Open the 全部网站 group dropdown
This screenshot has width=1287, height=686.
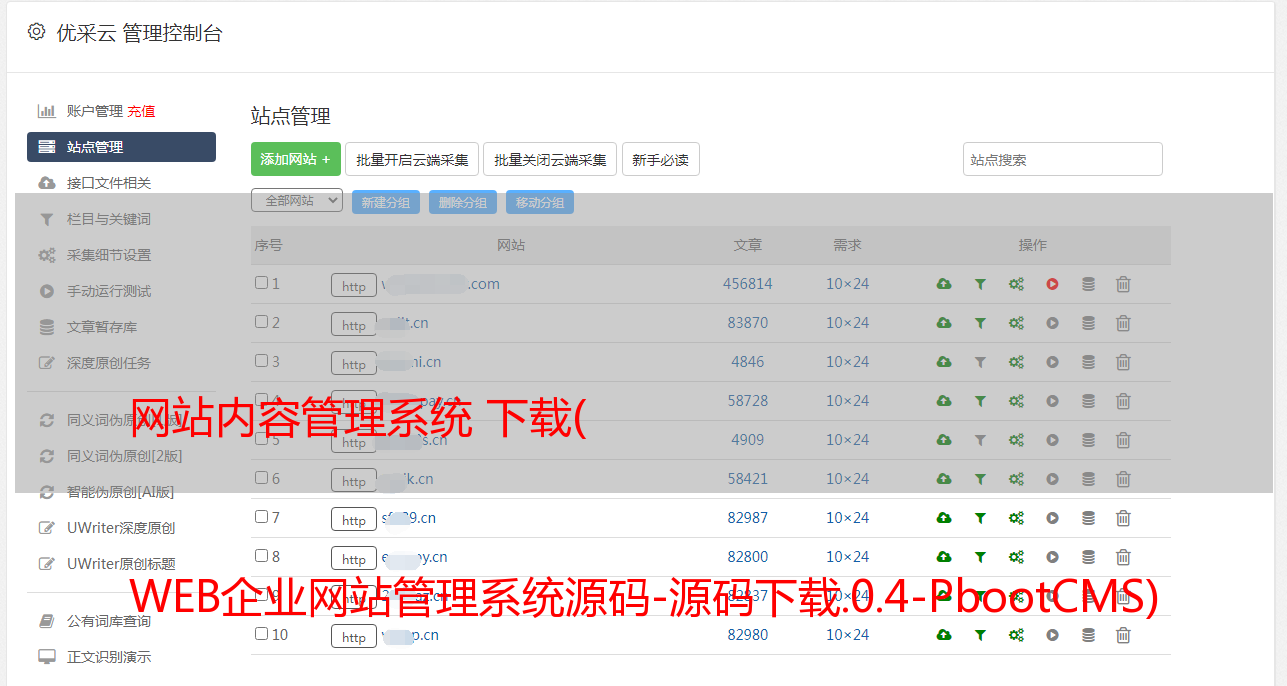click(297, 201)
